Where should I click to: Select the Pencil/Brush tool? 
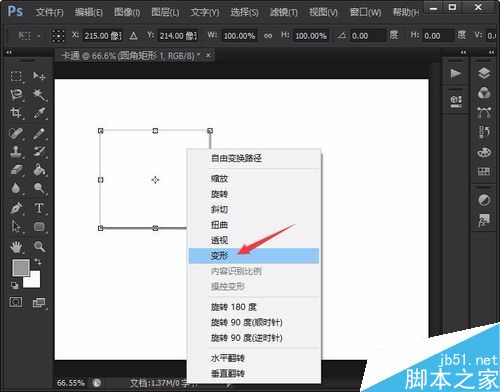[x=39, y=134]
